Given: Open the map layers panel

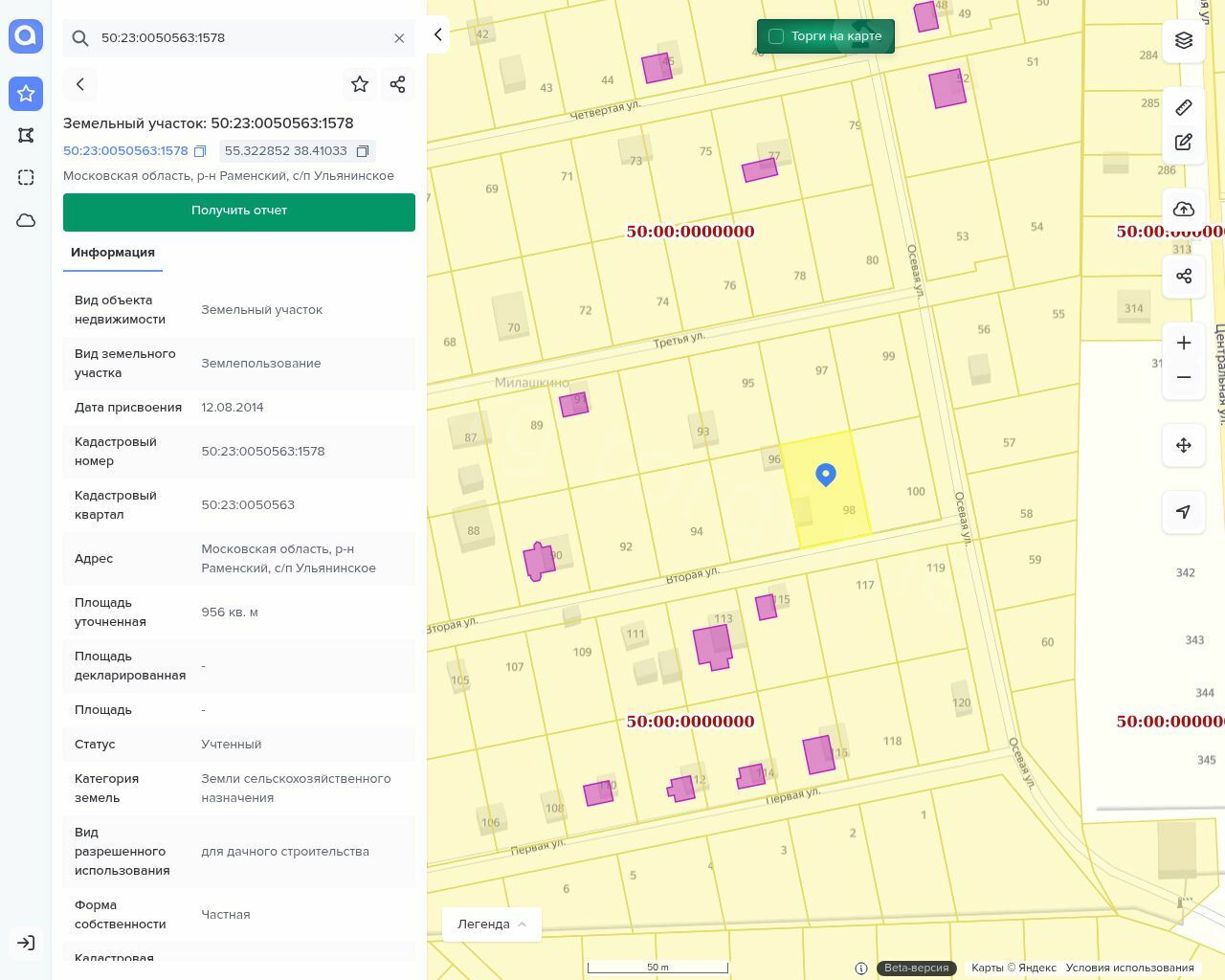Looking at the screenshot, I should click(x=1184, y=40).
